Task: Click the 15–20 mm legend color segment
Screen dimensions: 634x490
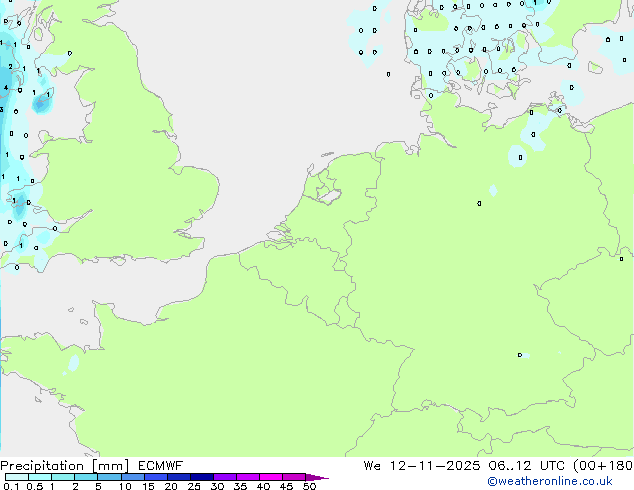Action: (x=155, y=477)
